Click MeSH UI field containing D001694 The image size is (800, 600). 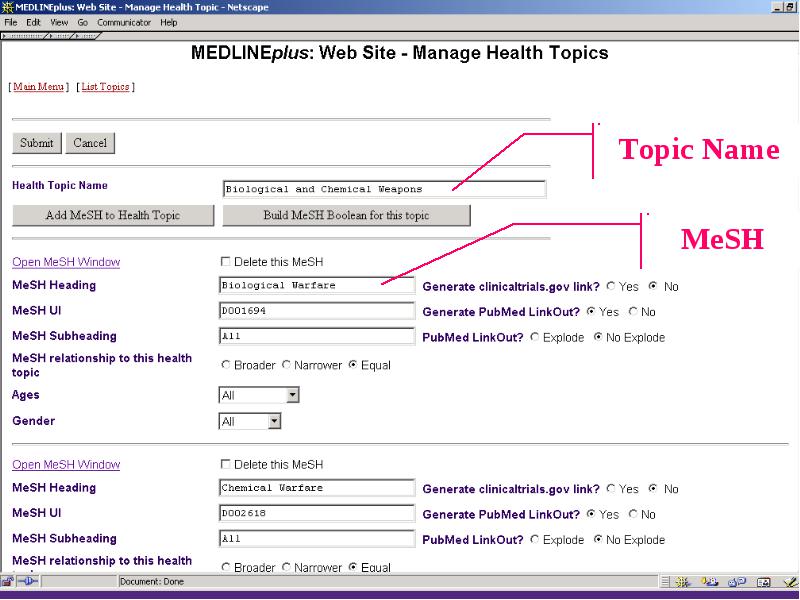317,311
